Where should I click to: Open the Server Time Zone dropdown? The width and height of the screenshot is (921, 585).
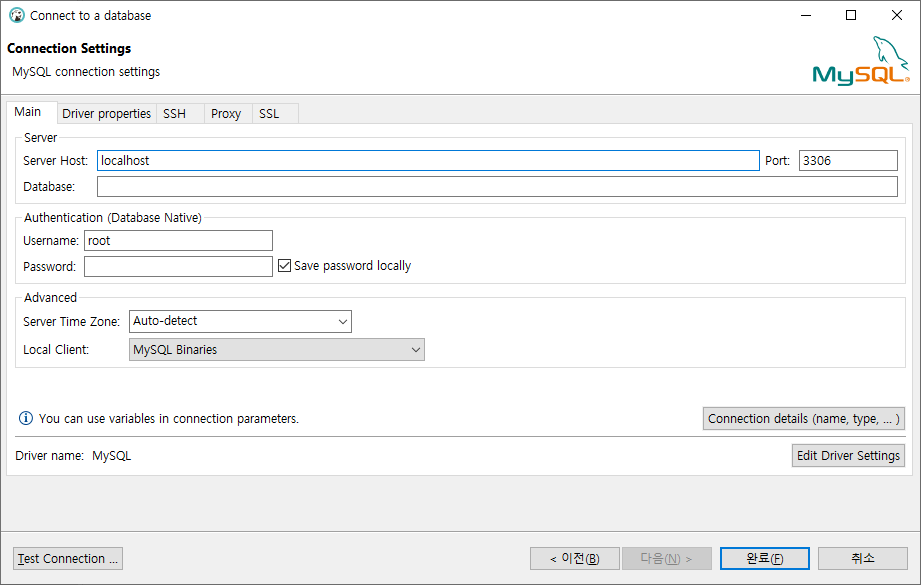[x=240, y=321]
